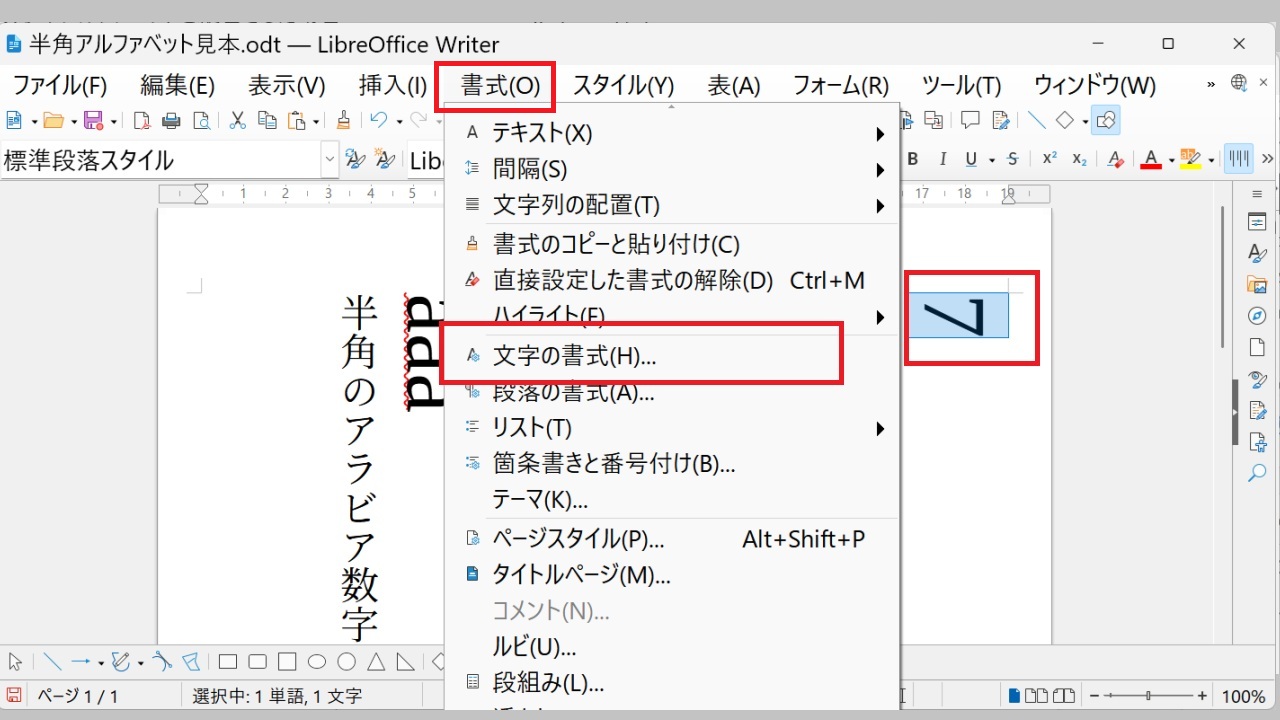Select the ellipse shape in the drawing toolbar
Image resolution: width=1280 pixels, height=720 pixels.
(317, 661)
